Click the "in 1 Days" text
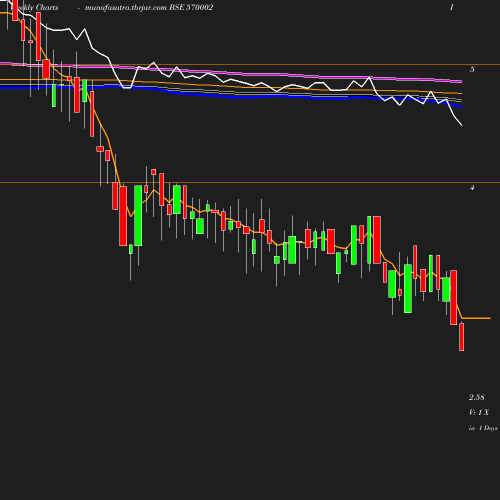500x500 pixels. point(483,428)
